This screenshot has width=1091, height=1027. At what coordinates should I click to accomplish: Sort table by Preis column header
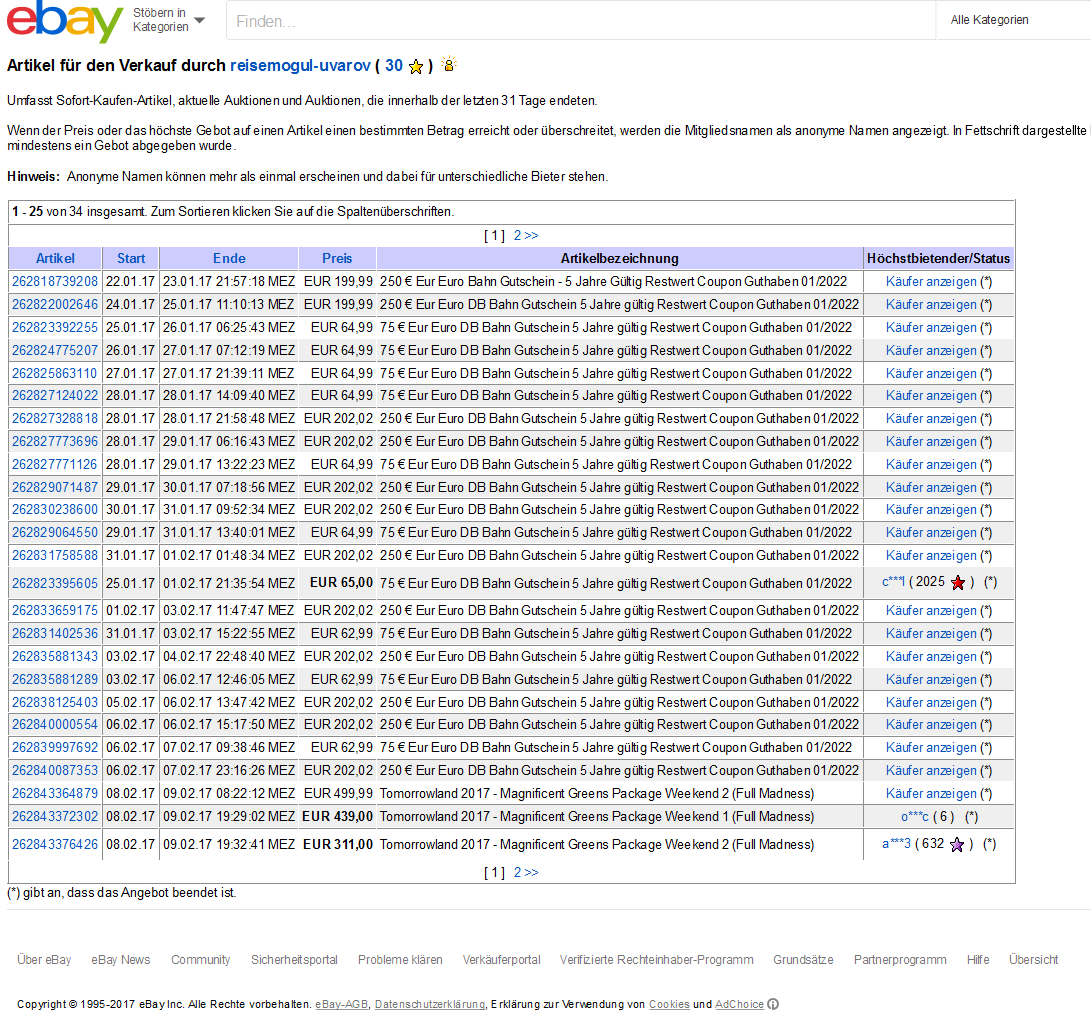pyautogui.click(x=337, y=258)
